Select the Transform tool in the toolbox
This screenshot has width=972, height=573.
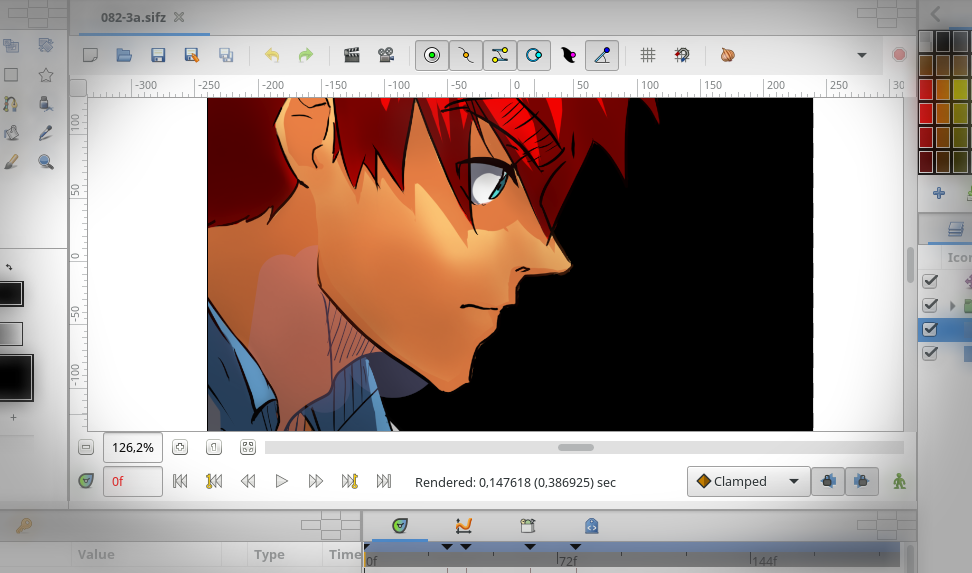[11, 45]
